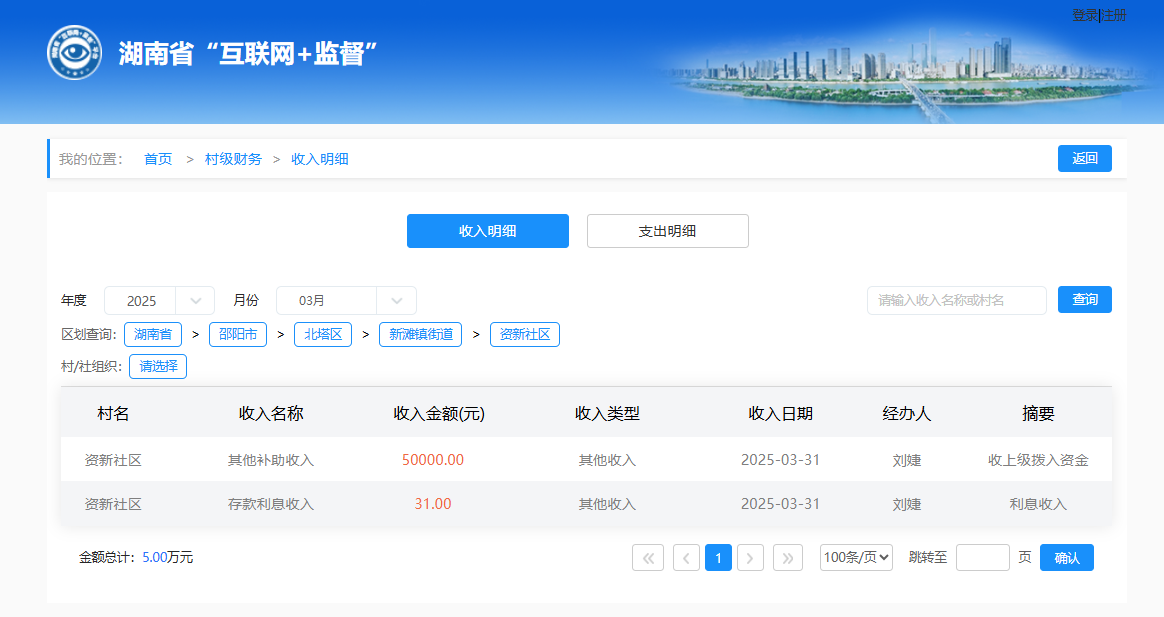Click the 收入金额(元) column header

click(x=439, y=414)
